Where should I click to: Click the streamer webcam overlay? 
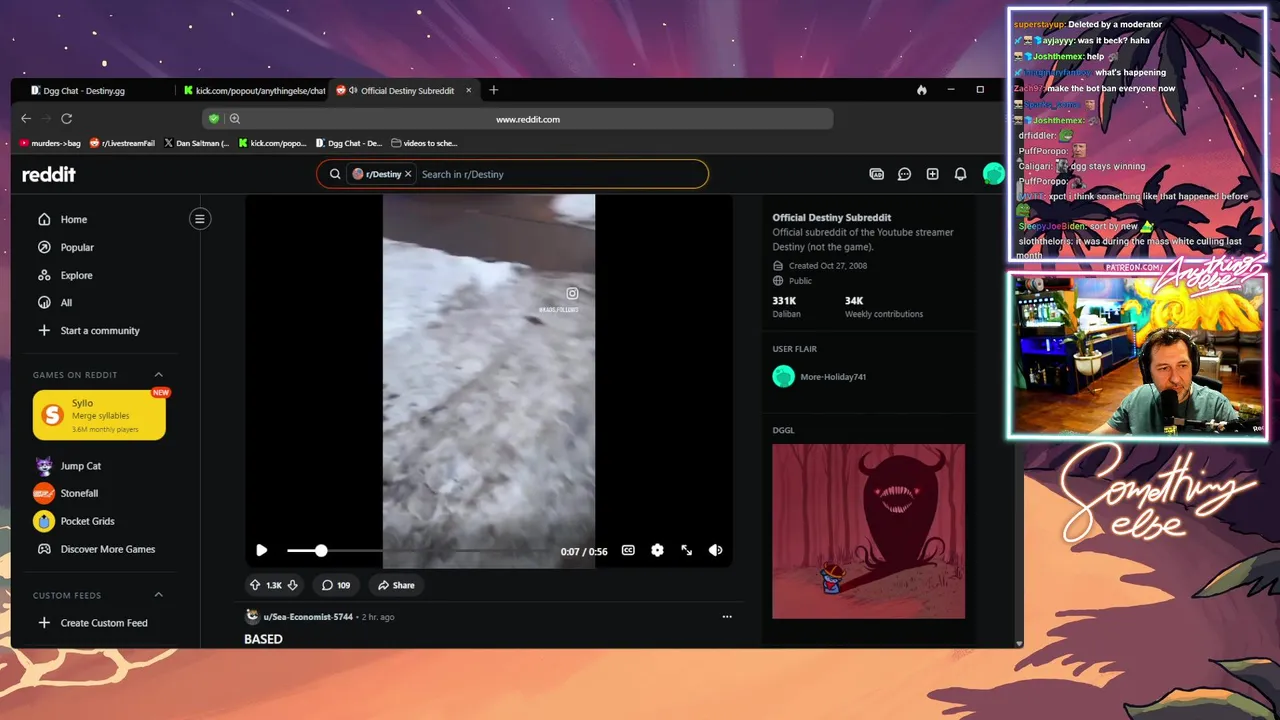[x=1137, y=356]
